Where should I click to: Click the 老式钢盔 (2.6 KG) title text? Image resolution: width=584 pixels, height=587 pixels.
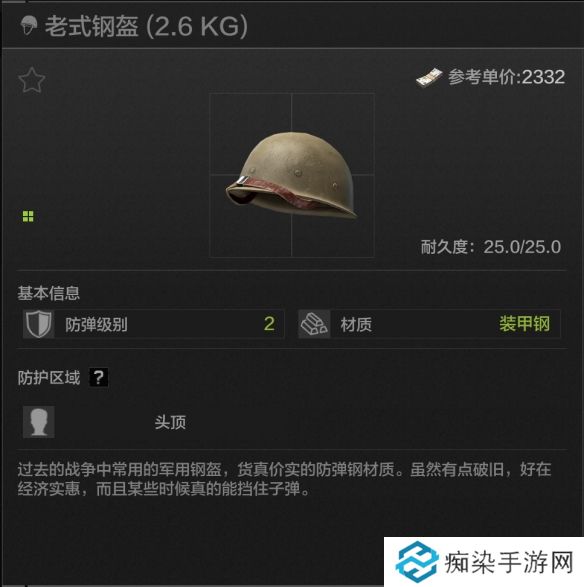click(x=146, y=26)
